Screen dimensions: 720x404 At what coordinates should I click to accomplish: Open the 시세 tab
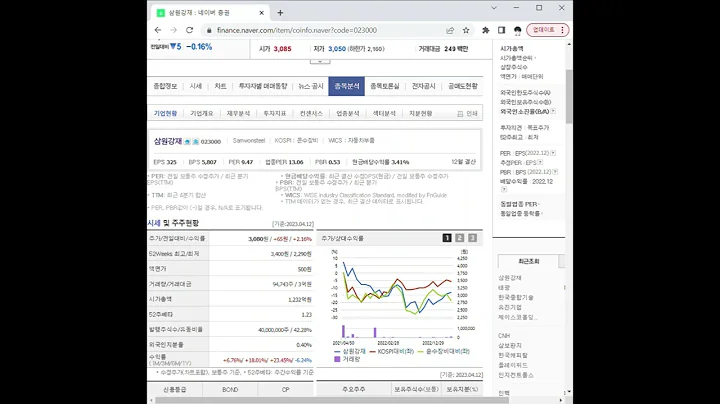(196, 86)
